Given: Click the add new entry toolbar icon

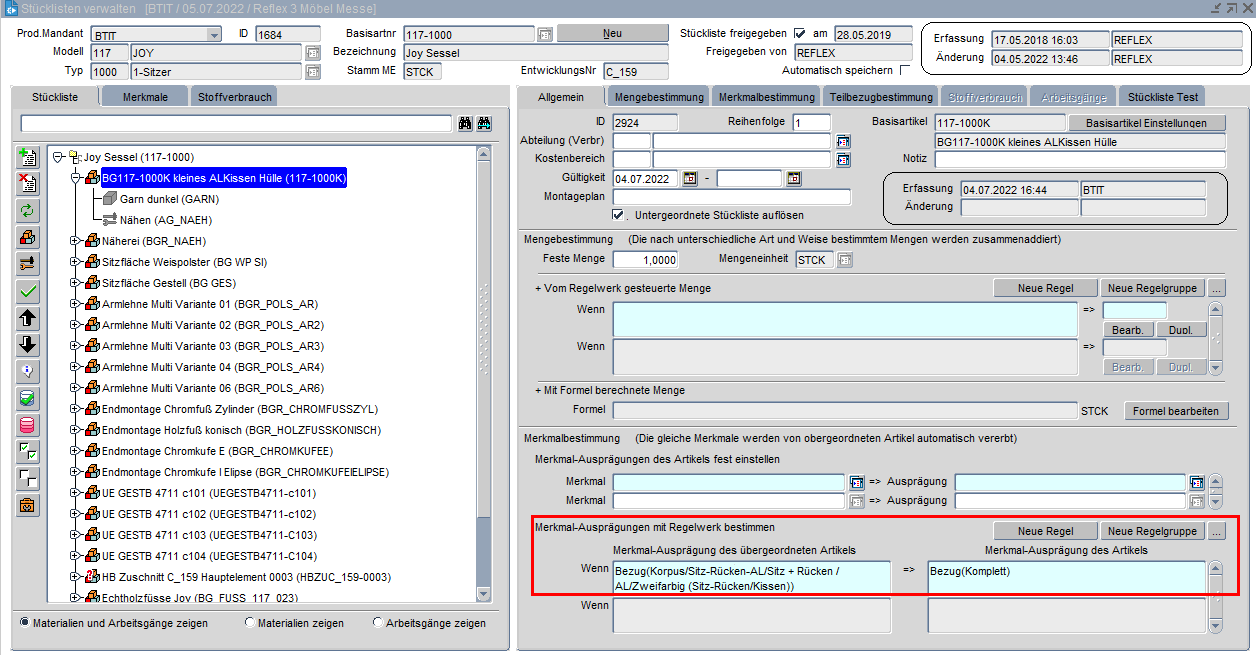Looking at the screenshot, I should point(28,158).
